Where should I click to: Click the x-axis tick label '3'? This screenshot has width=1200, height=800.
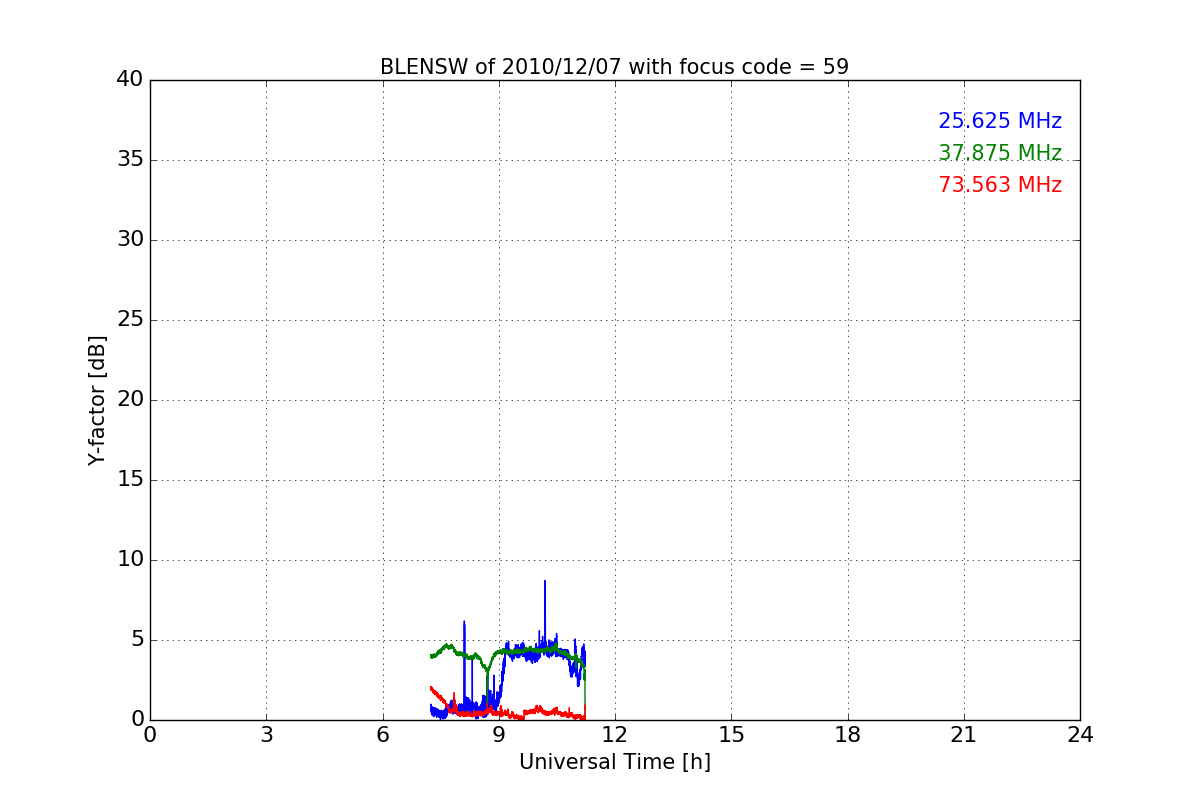[266, 735]
